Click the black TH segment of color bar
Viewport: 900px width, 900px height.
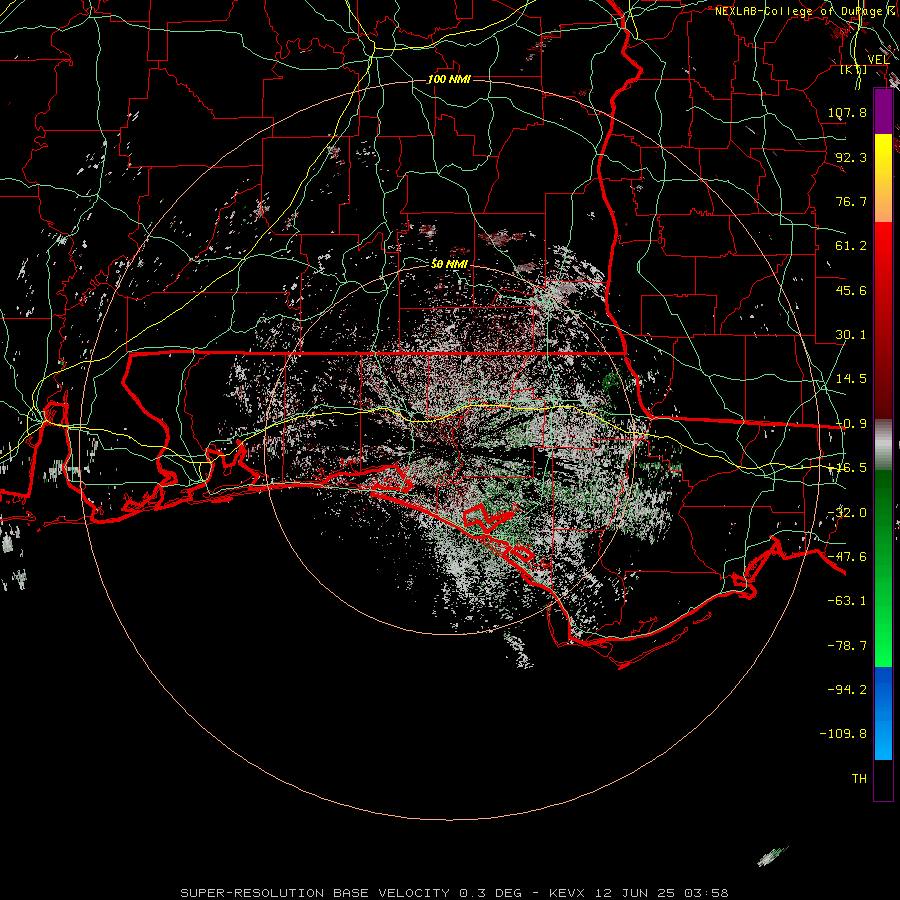[883, 779]
